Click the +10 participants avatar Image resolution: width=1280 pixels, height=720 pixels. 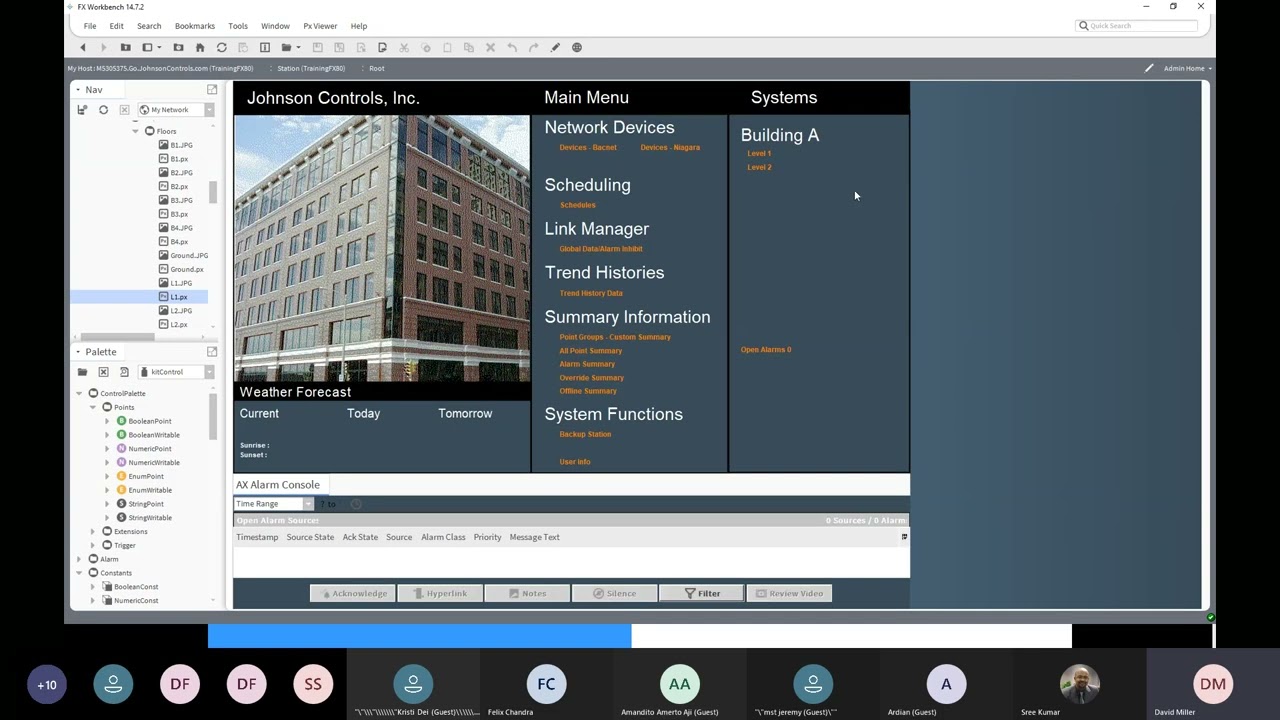[x=47, y=685]
